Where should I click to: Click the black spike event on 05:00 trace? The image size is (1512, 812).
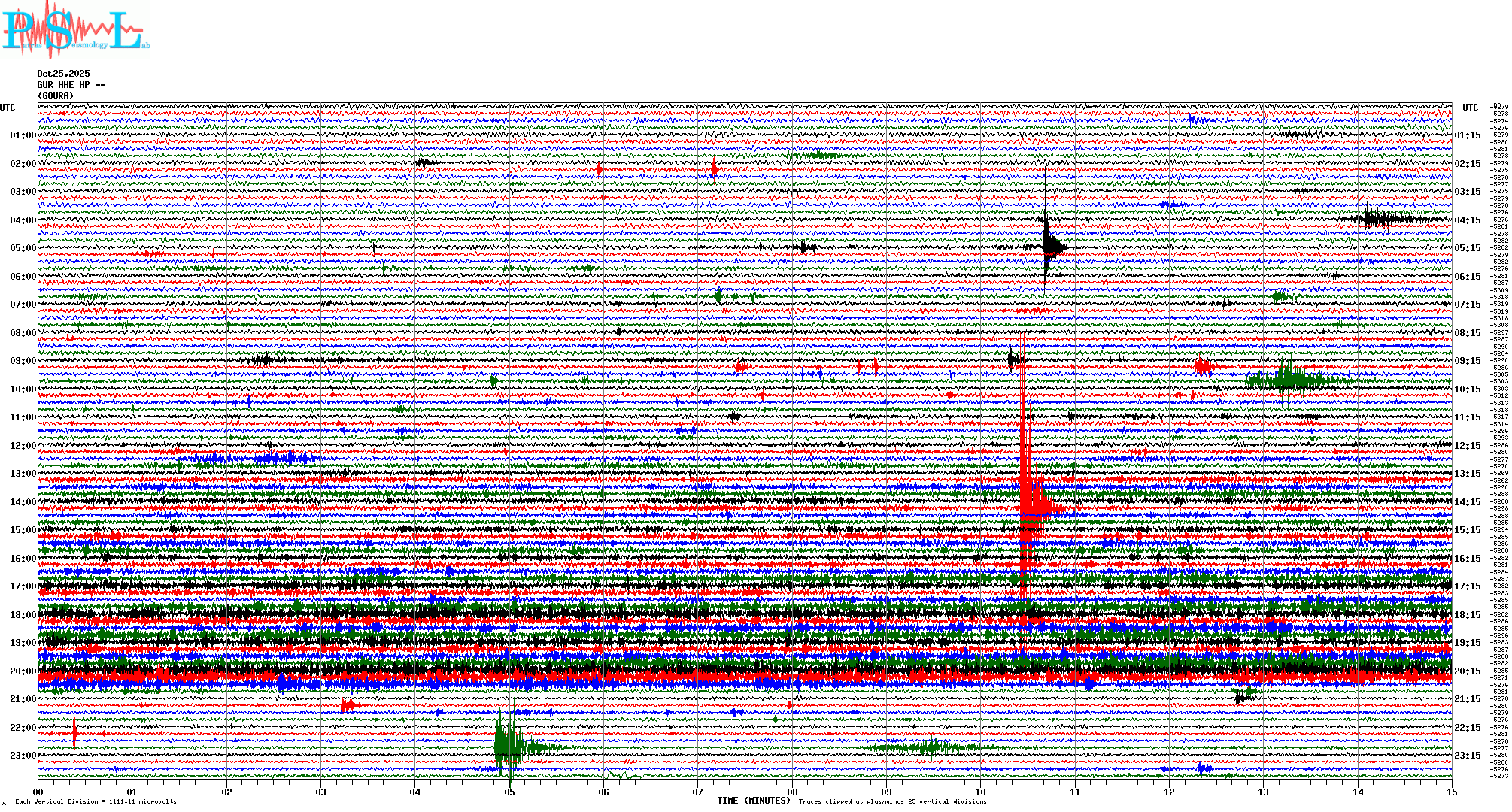coord(1049,246)
